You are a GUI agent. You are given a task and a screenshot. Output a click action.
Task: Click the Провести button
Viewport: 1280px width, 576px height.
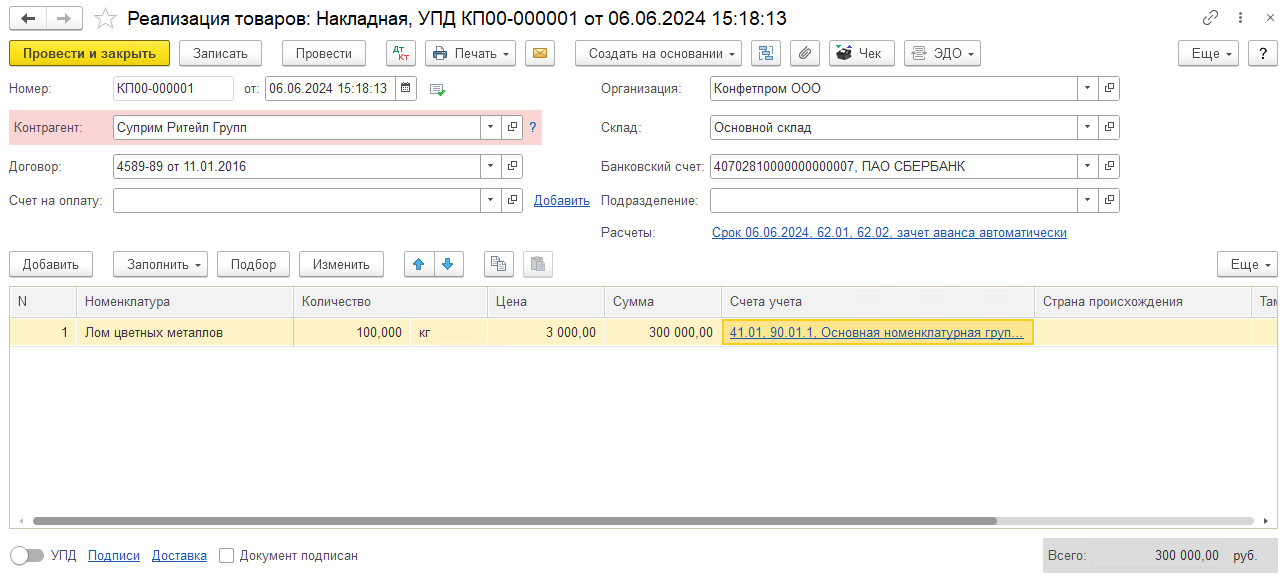pyautogui.click(x=324, y=53)
